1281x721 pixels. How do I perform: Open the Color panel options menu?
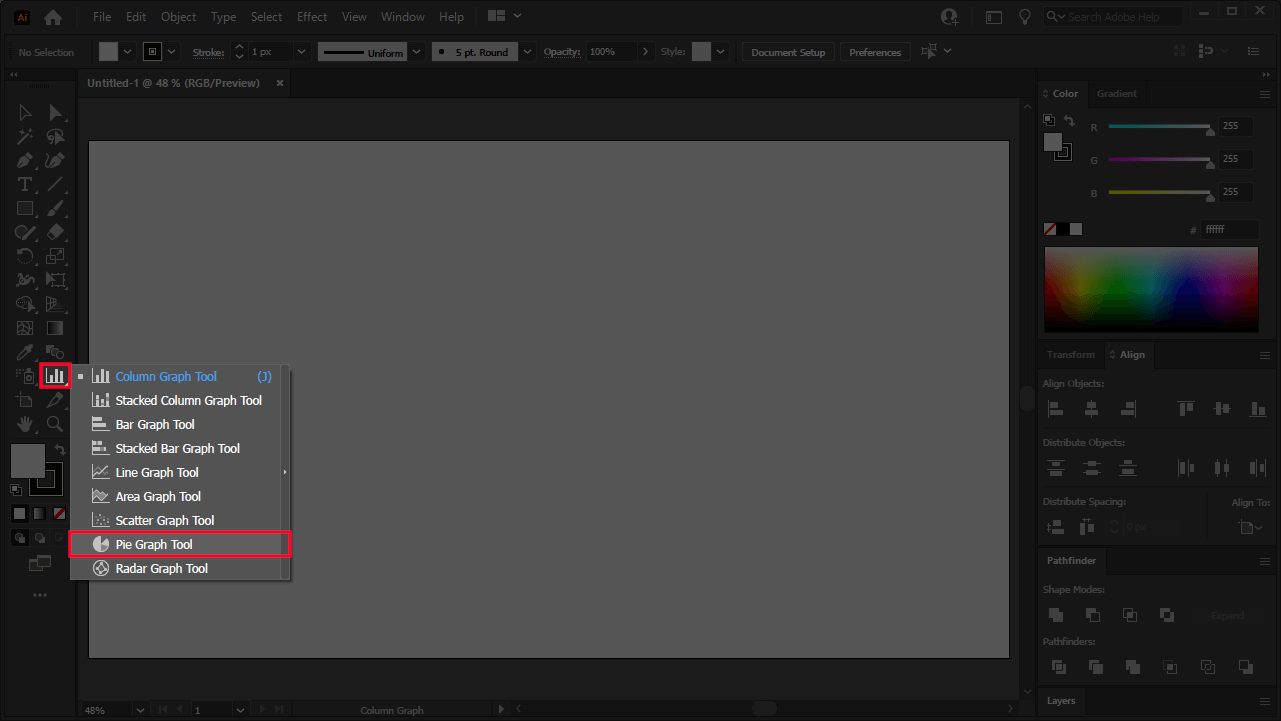coord(1265,93)
